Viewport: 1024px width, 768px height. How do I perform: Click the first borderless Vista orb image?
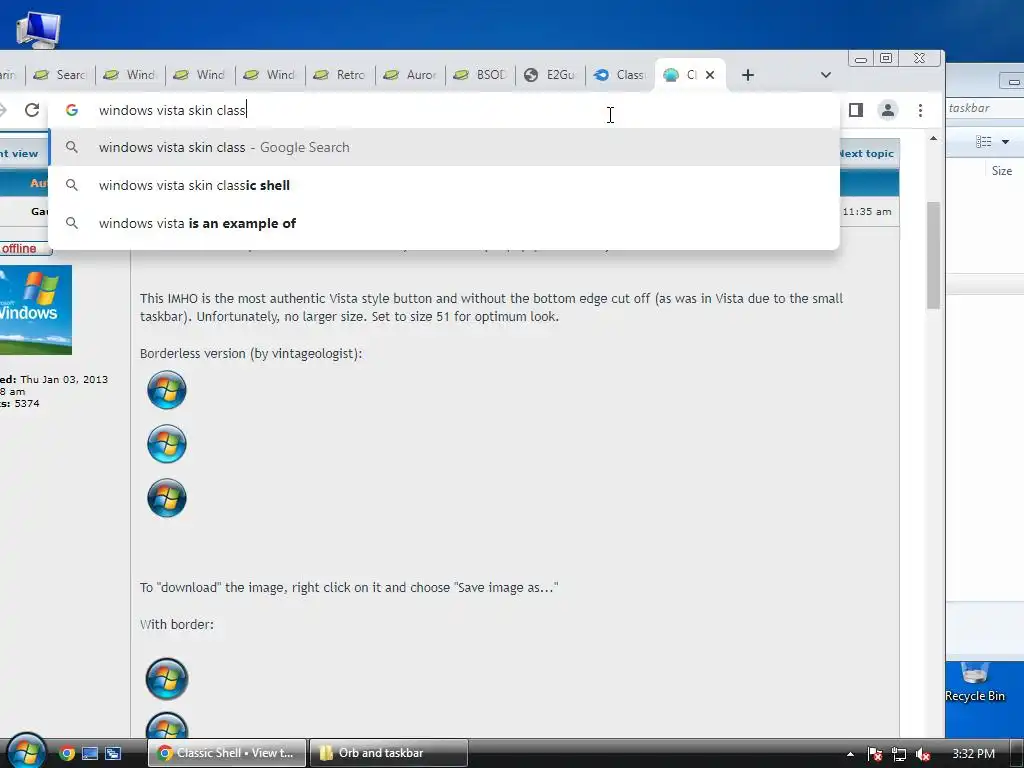click(x=167, y=390)
